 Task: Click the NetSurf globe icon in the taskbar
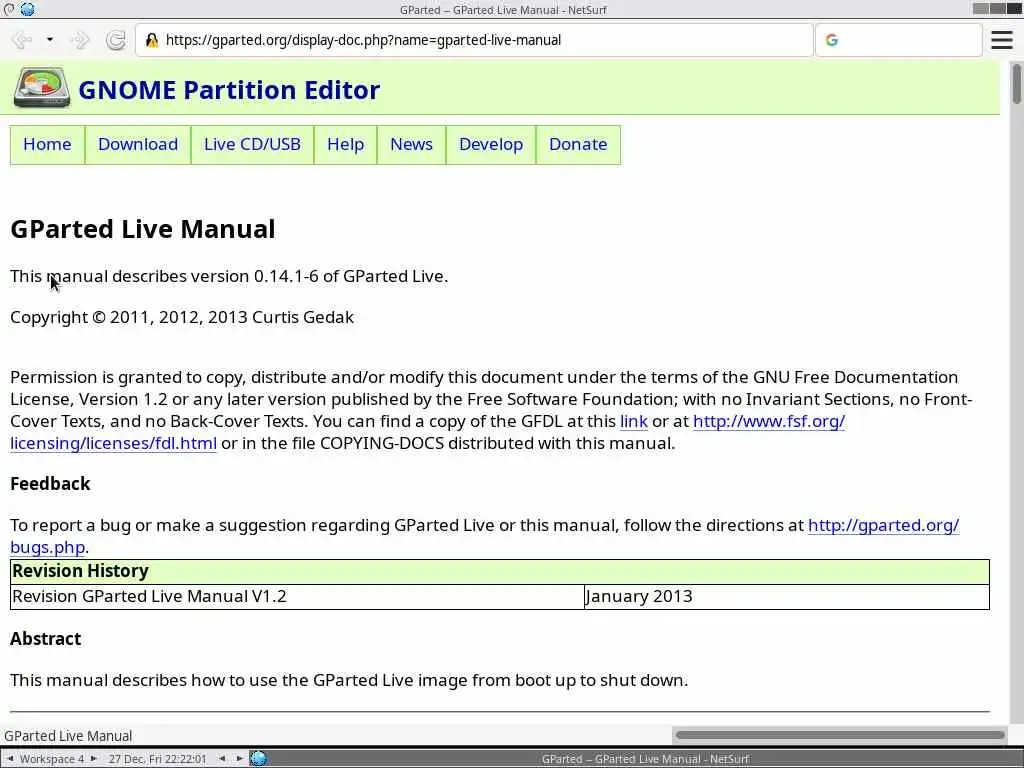[259, 758]
